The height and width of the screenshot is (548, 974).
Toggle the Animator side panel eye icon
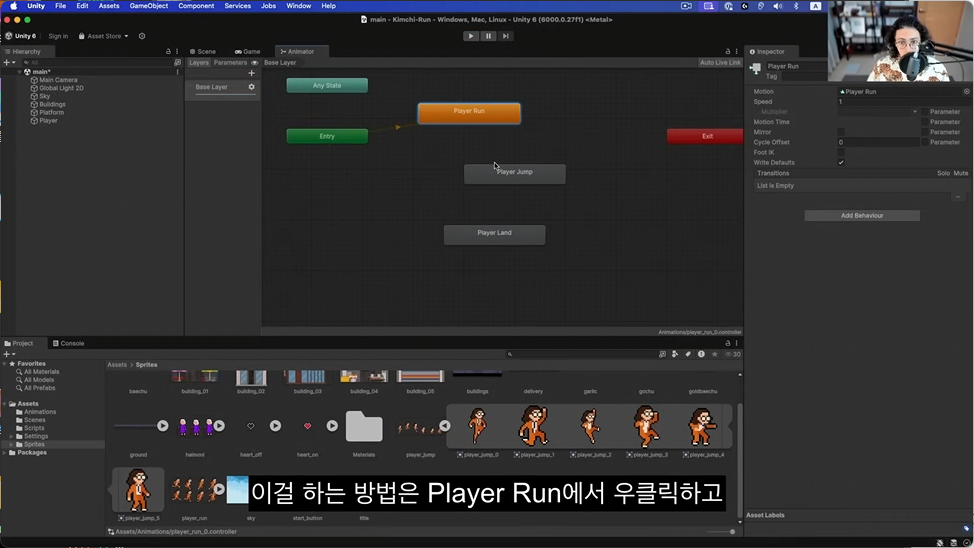pyautogui.click(x=255, y=63)
